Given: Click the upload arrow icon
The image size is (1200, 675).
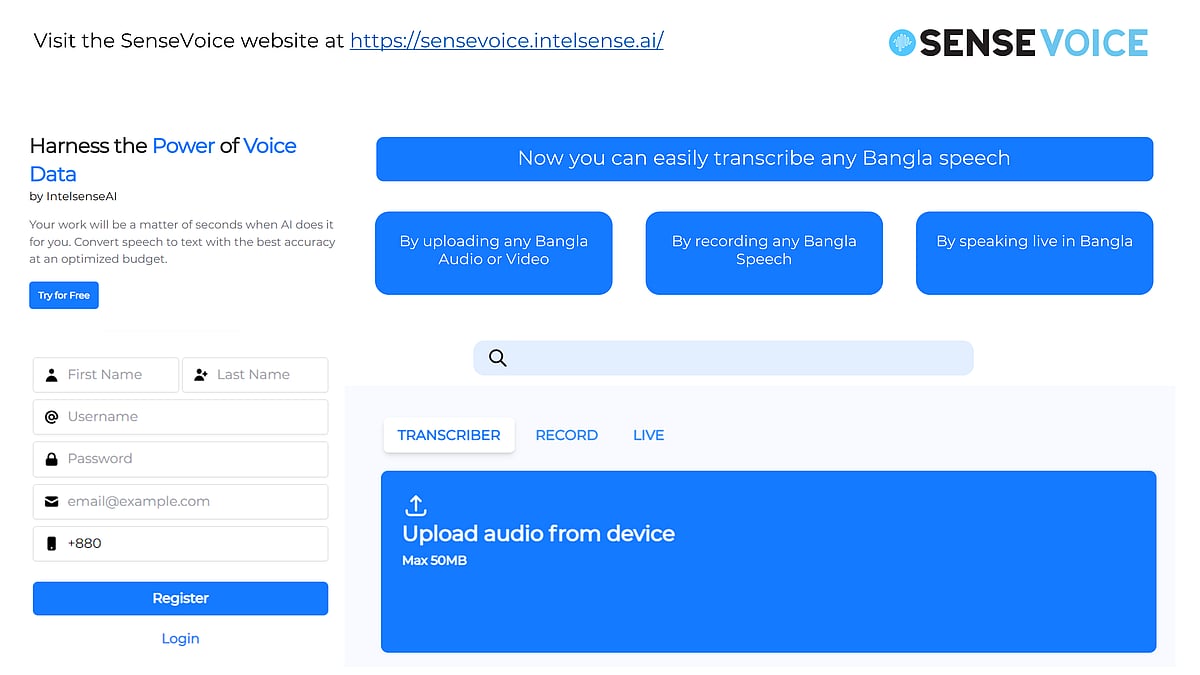Looking at the screenshot, I should click(x=416, y=505).
